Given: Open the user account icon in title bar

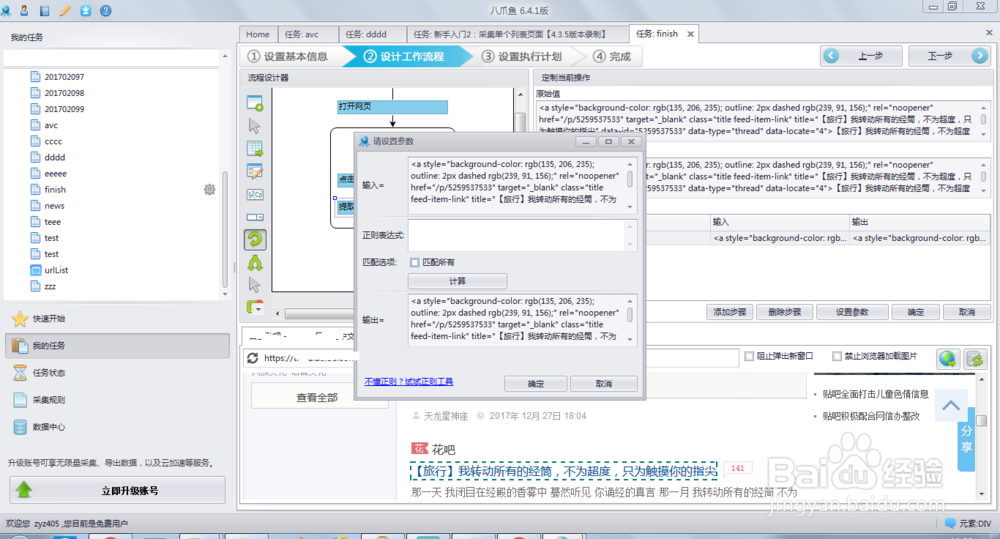Looking at the screenshot, I should [x=24, y=10].
